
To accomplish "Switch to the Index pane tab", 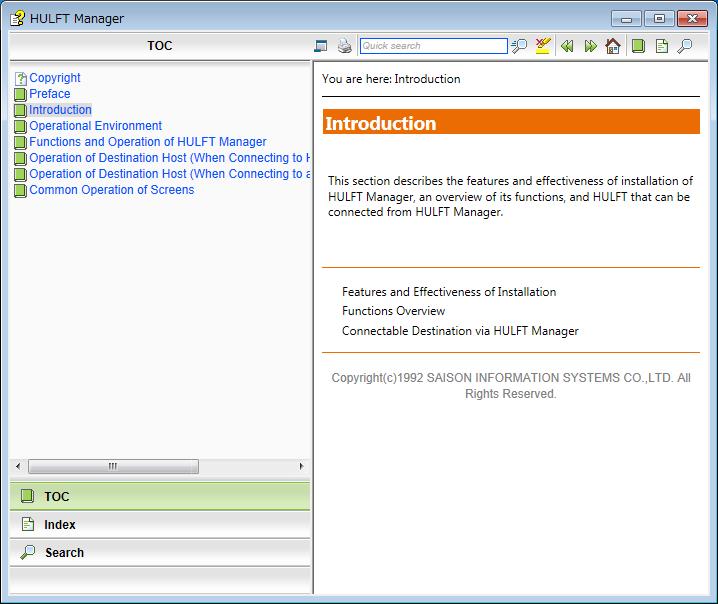I will click(160, 525).
